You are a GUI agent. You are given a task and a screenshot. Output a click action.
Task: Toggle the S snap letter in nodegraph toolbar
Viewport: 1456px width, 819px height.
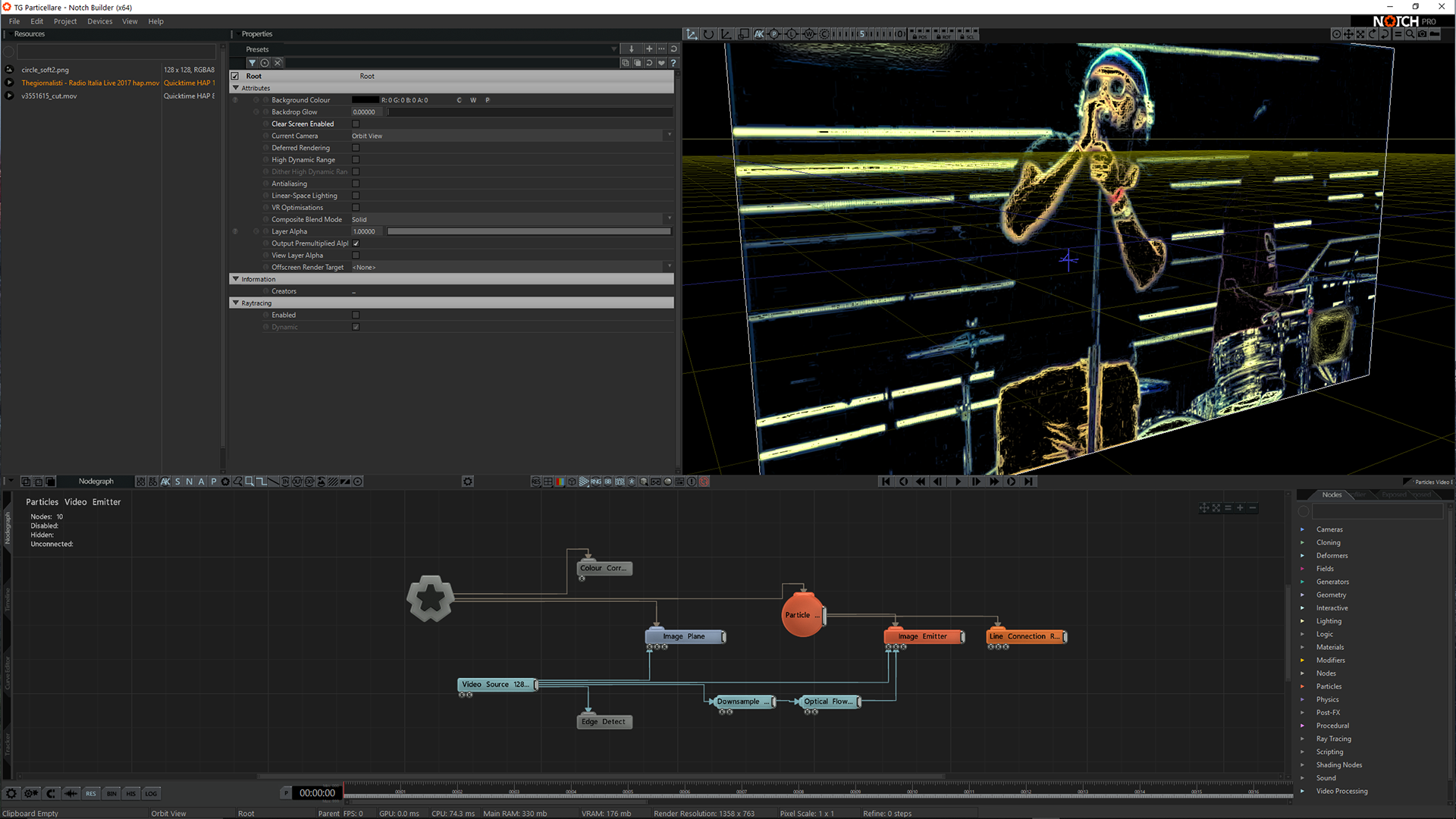(177, 482)
